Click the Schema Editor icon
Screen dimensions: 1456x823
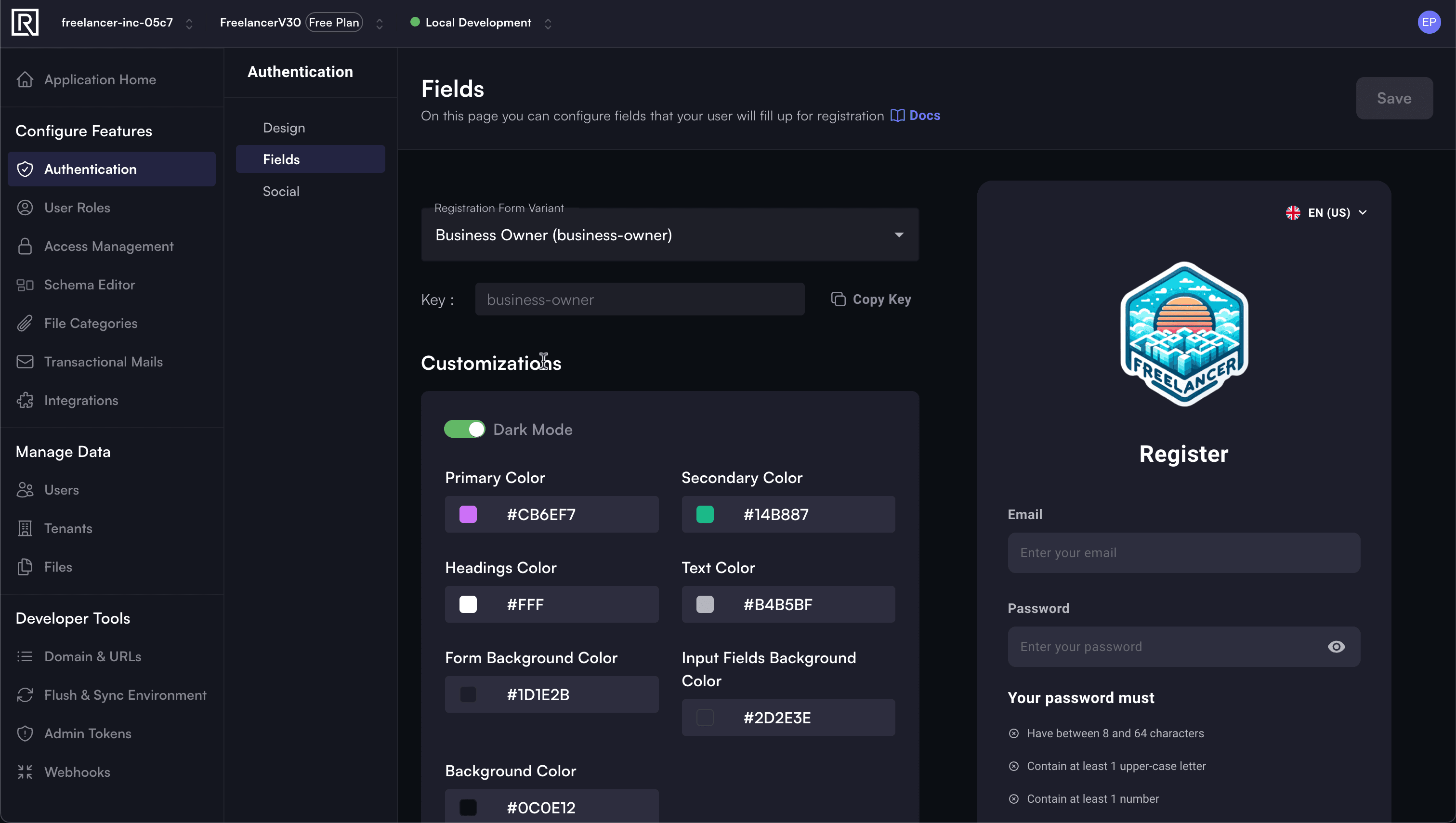pyautogui.click(x=25, y=285)
